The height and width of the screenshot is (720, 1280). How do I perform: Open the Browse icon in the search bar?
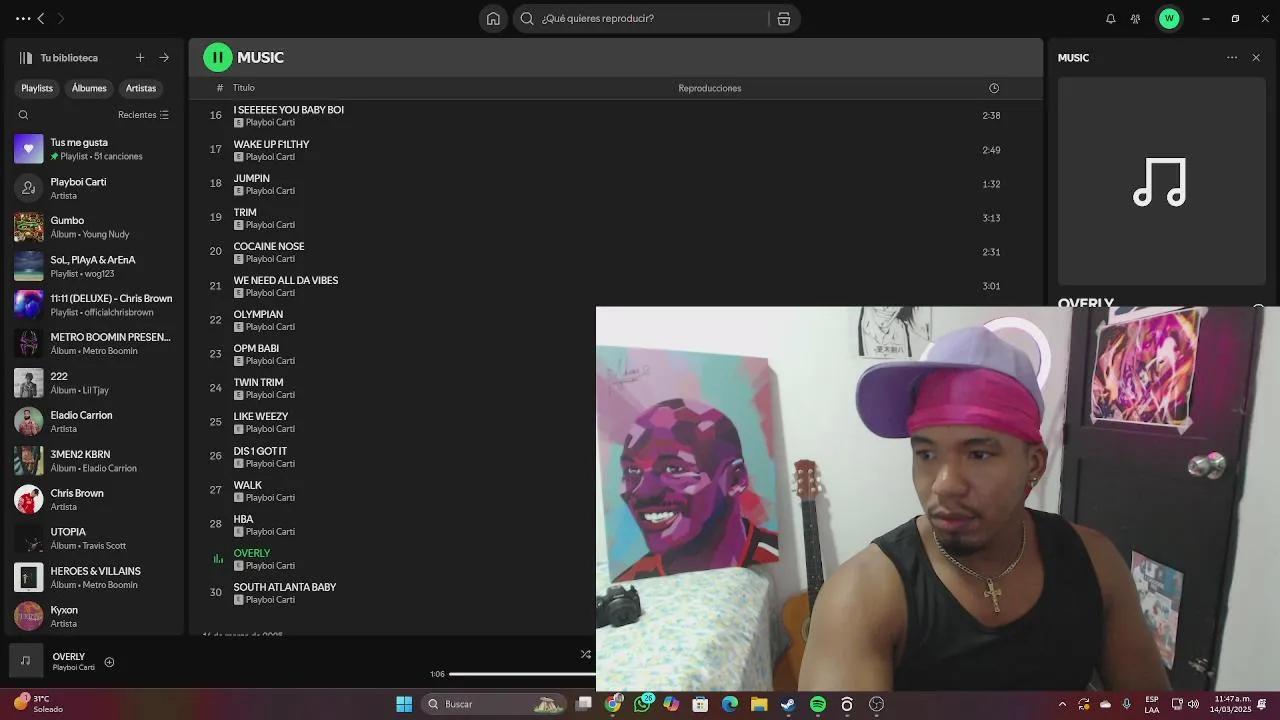[x=784, y=19]
